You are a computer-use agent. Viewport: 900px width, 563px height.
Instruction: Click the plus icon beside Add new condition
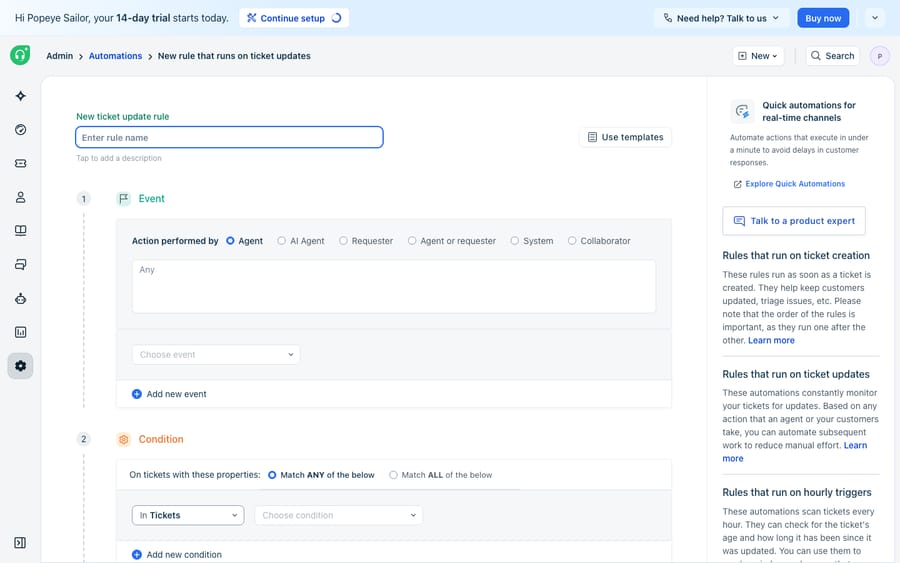pyautogui.click(x=137, y=555)
